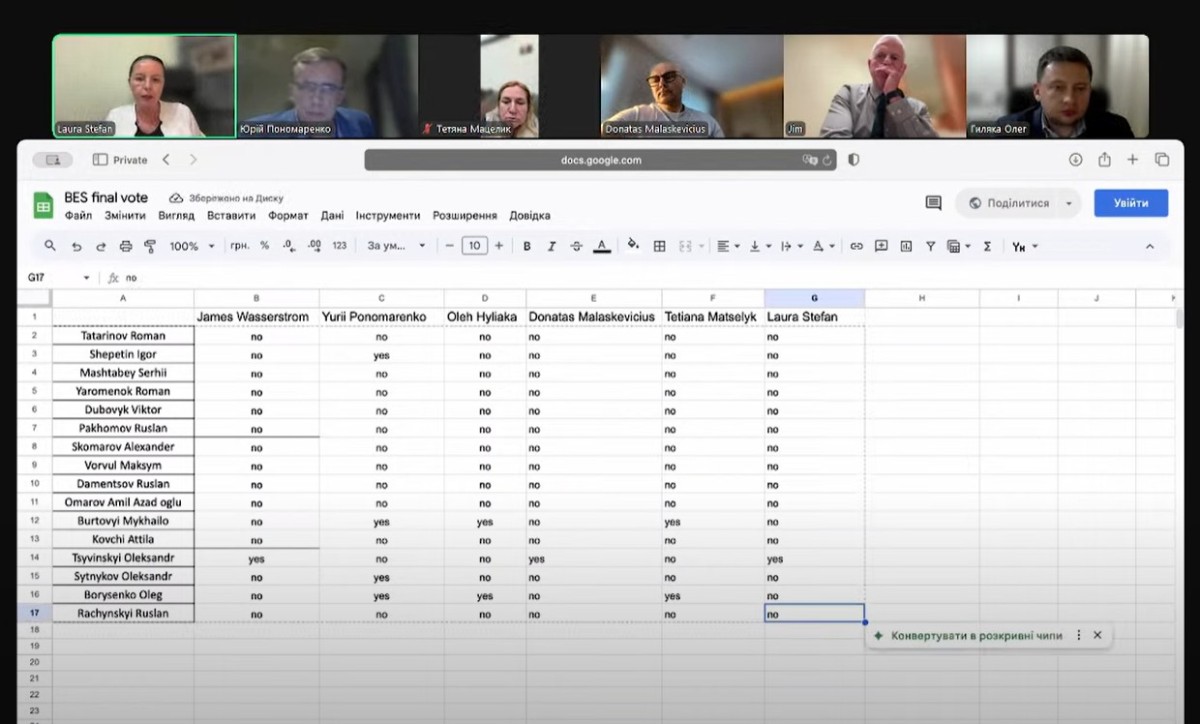Open the Вигляд menu
This screenshot has height=724, width=1200.
(176, 215)
